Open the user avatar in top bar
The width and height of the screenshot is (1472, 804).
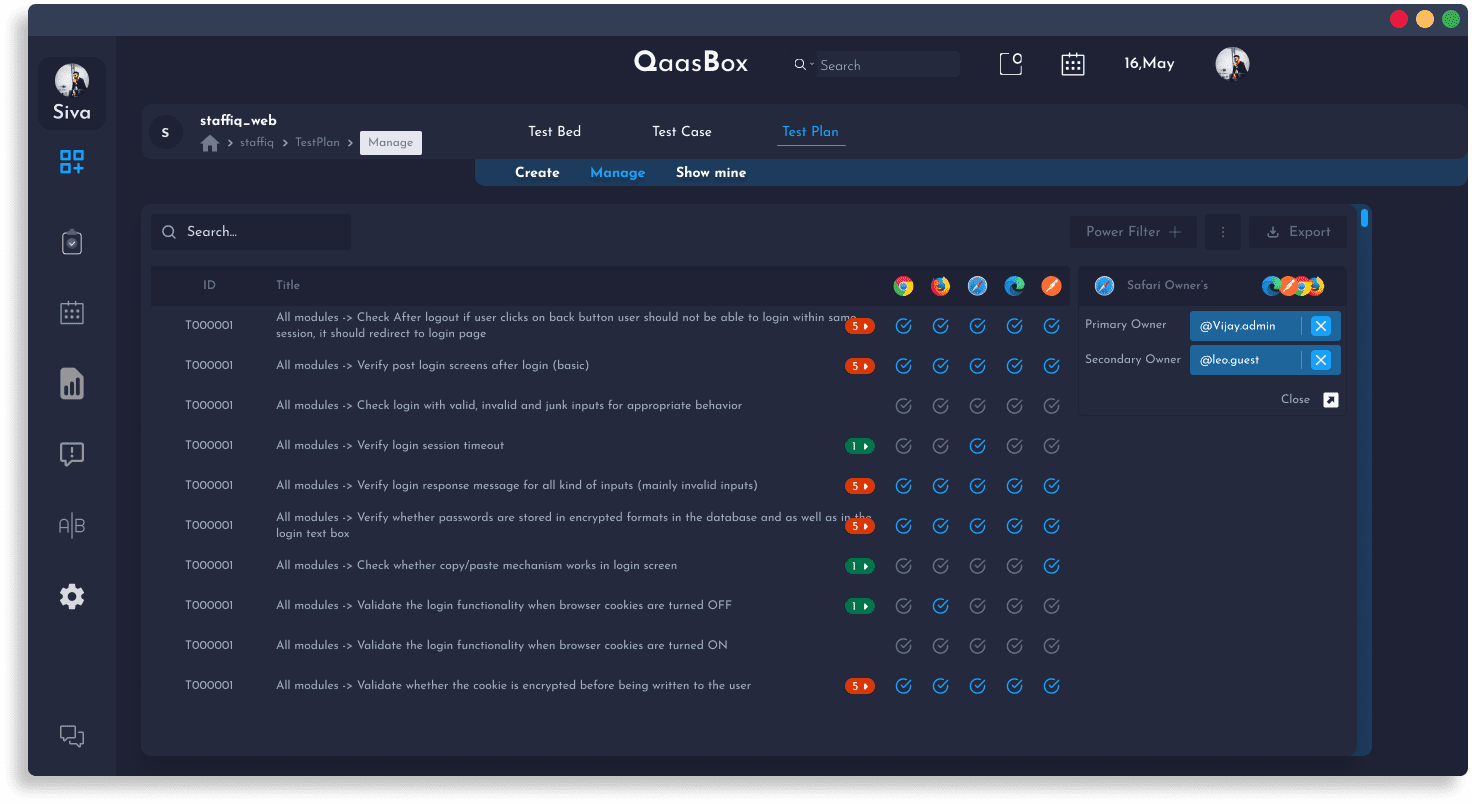pyautogui.click(x=1232, y=64)
